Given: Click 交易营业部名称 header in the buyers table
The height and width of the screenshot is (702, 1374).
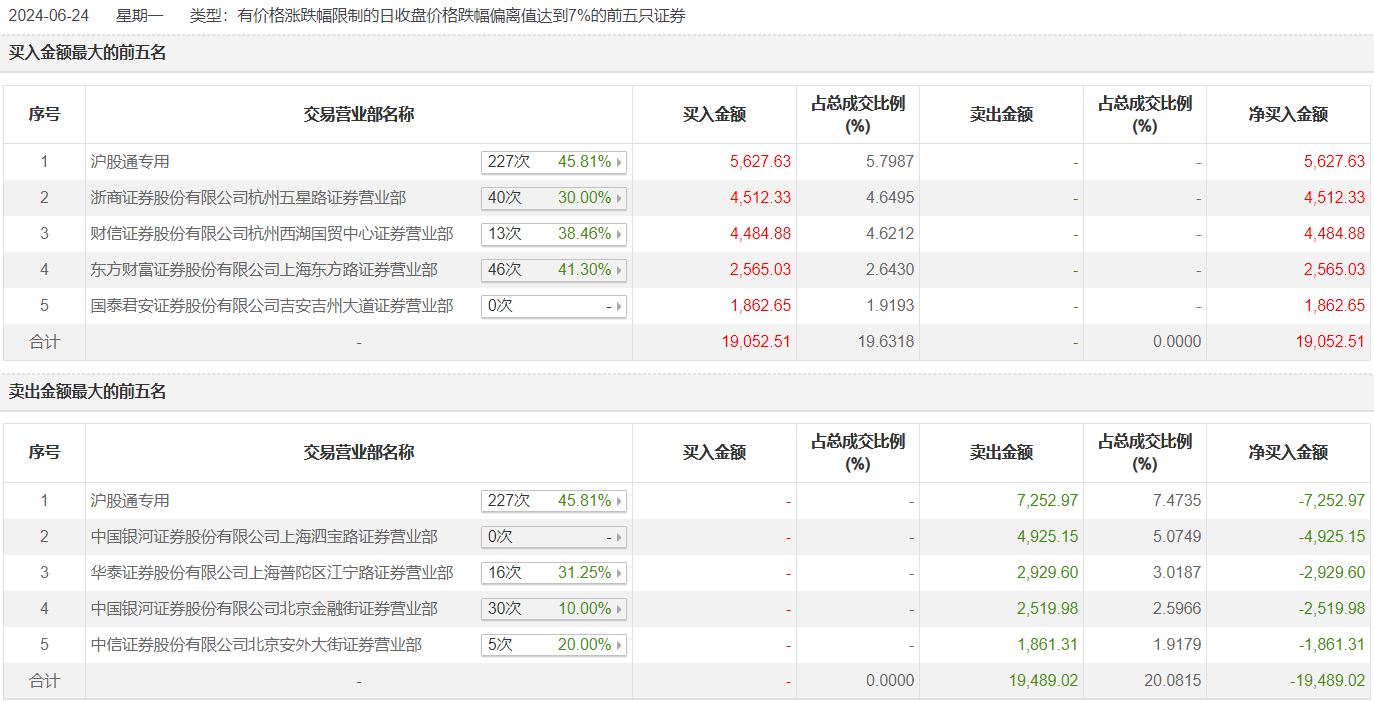Looking at the screenshot, I should click(359, 115).
